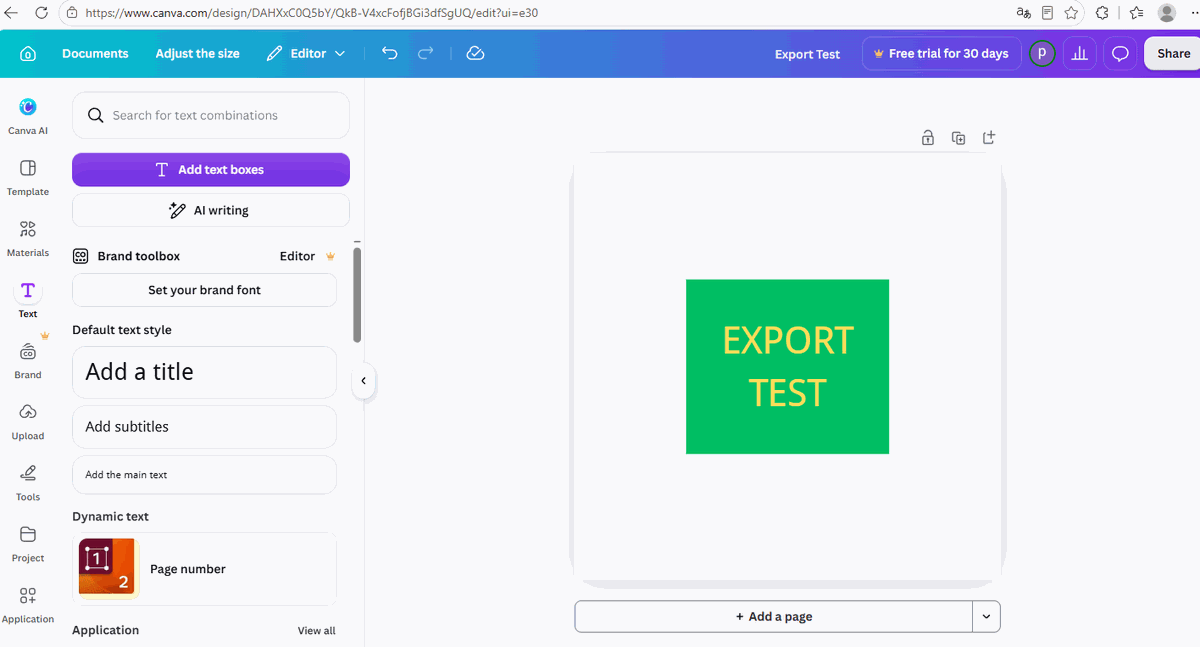Bookmark page with star icon
Screen dimensions: 1200x647
coord(1072,13)
